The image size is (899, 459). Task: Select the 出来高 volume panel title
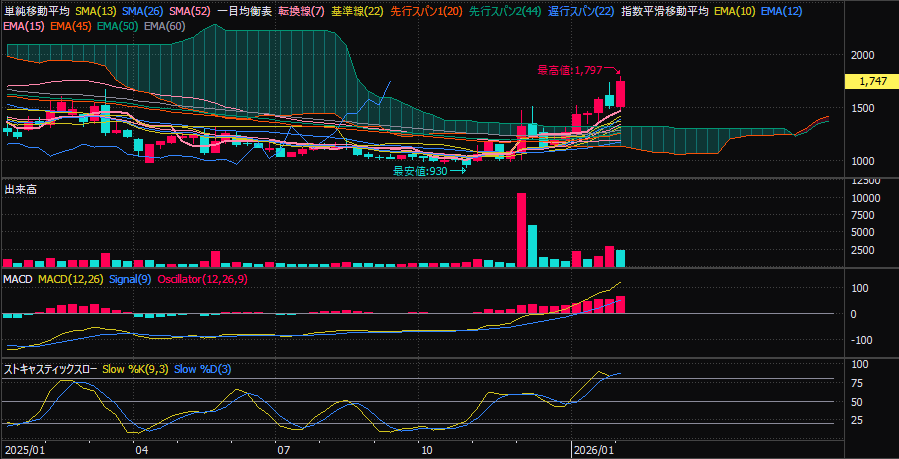click(21, 189)
